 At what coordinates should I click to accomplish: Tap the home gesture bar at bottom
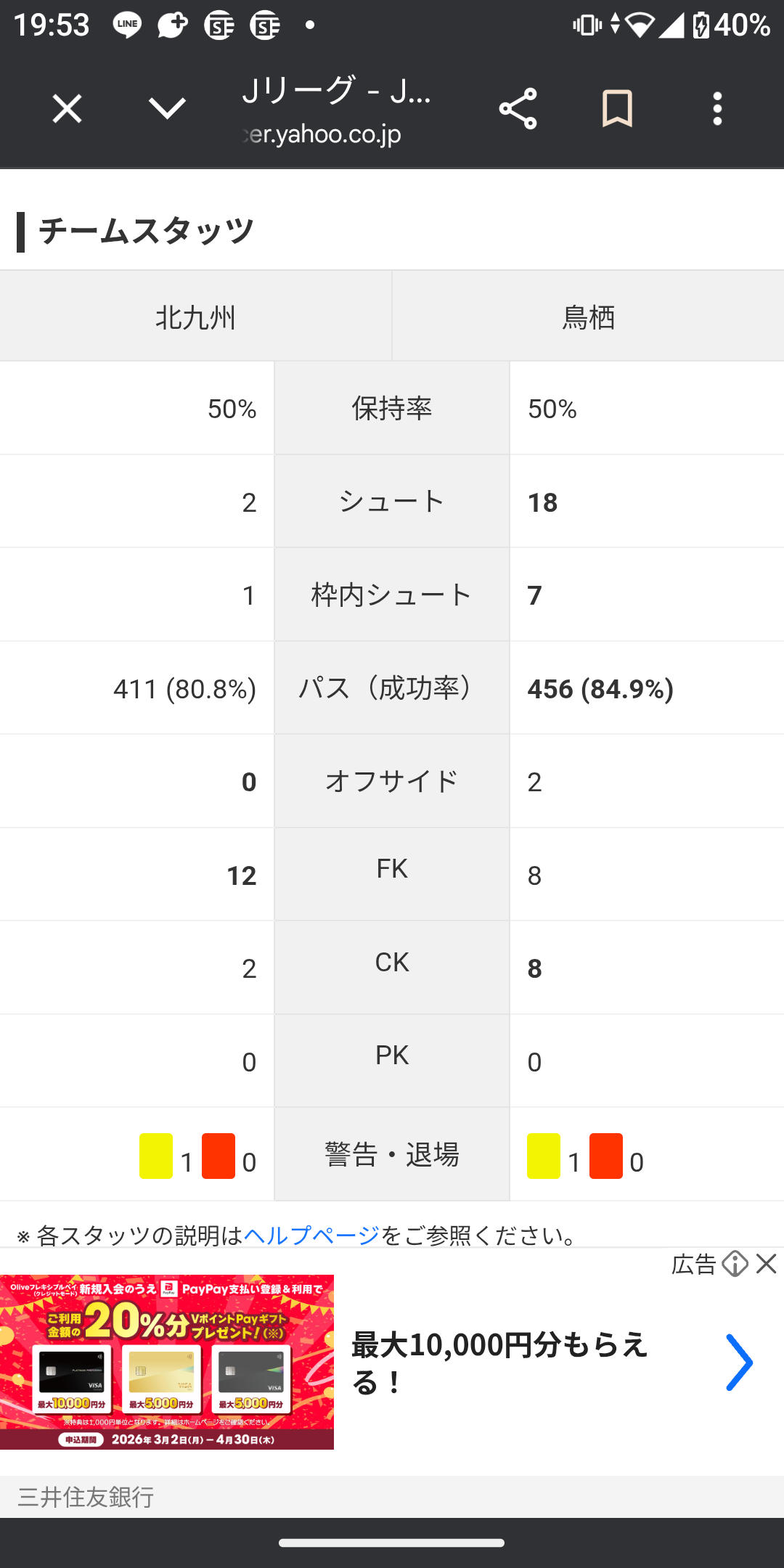tap(392, 1543)
